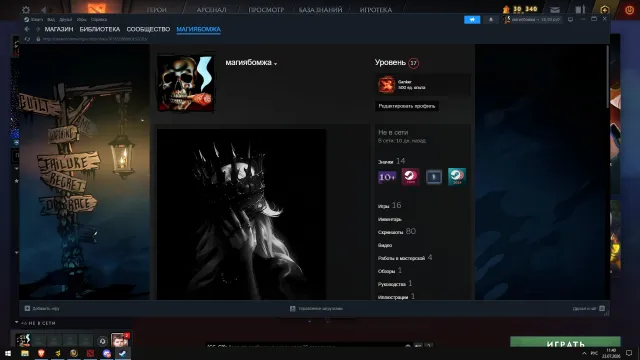The height and width of the screenshot is (360, 640).
Task: Open the Скриншоты 80 link
Action: click(397, 231)
